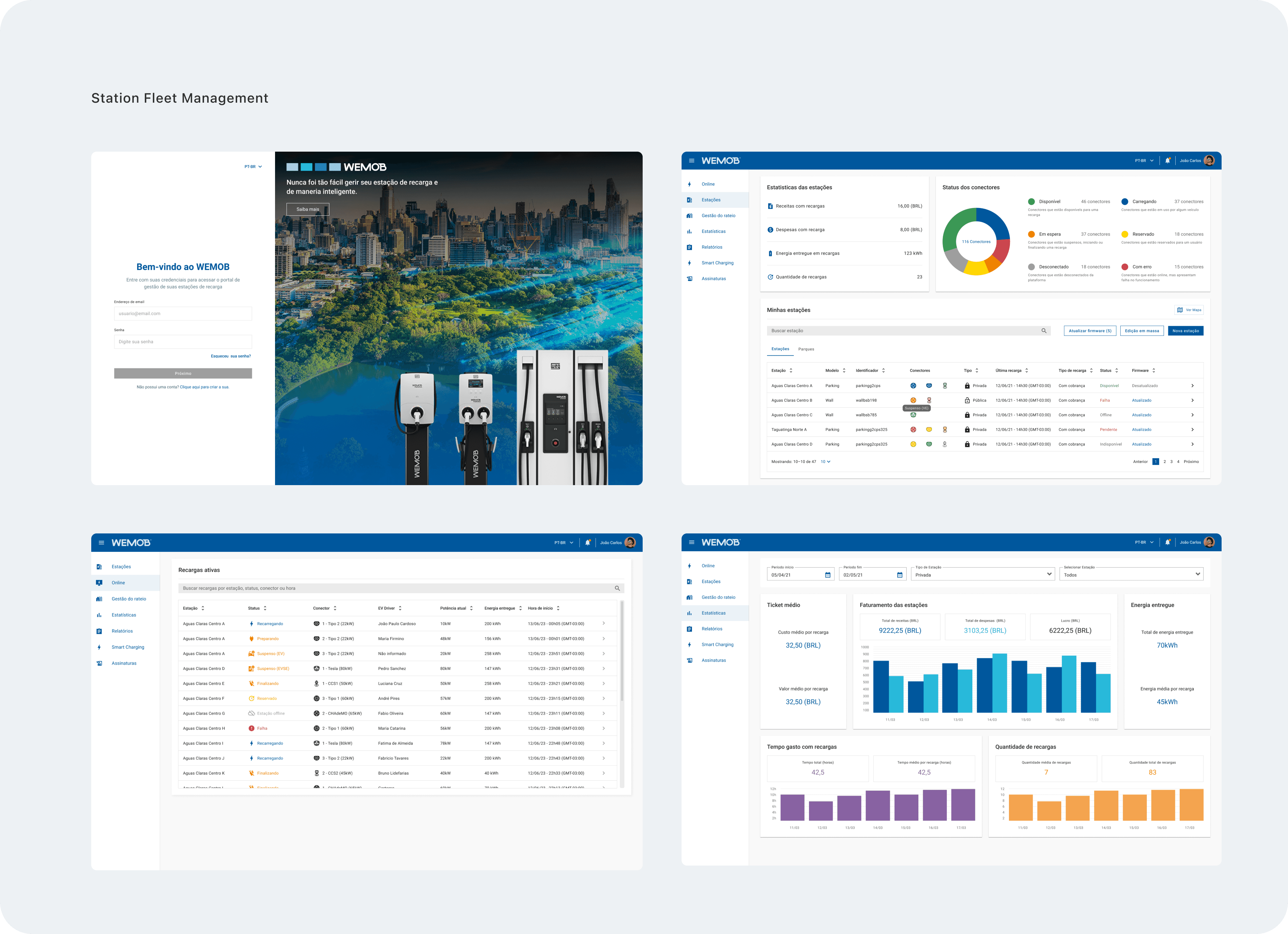Expand the Selecionar Estação dropdown showing Todos
The height and width of the screenshot is (934, 1288).
coord(1198,574)
